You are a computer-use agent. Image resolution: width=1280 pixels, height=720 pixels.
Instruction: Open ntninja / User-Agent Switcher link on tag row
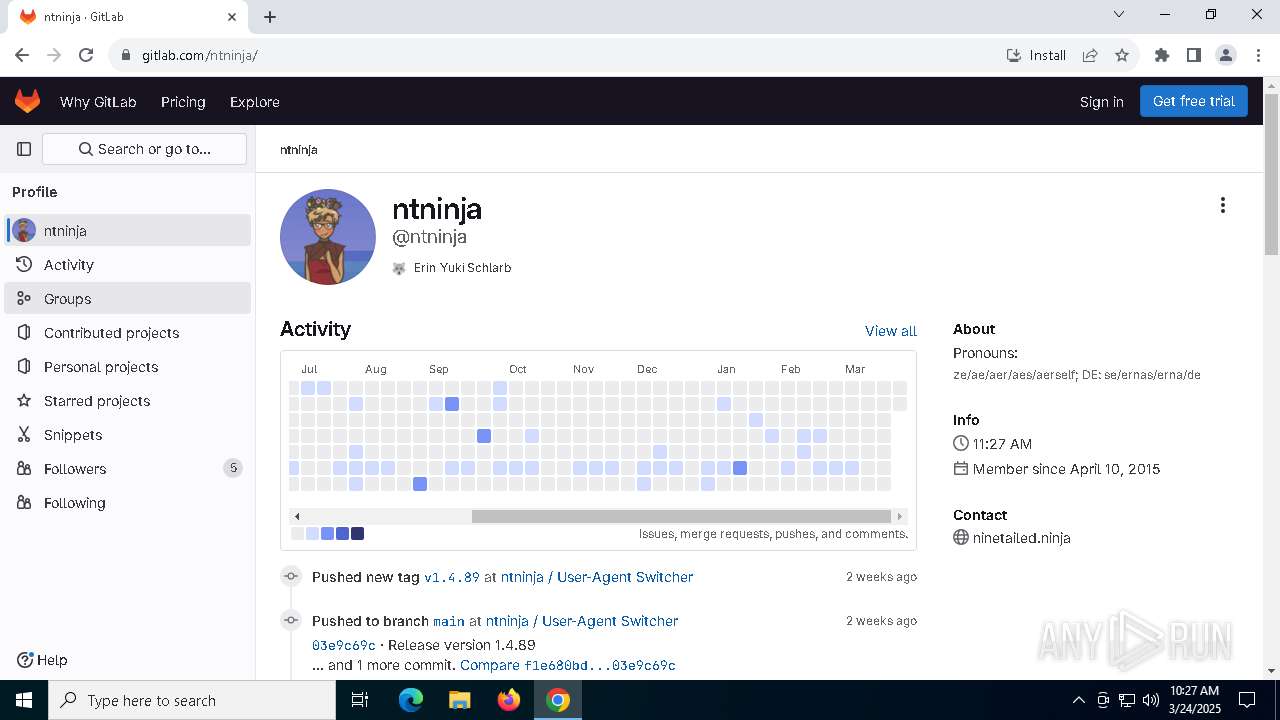tap(597, 577)
